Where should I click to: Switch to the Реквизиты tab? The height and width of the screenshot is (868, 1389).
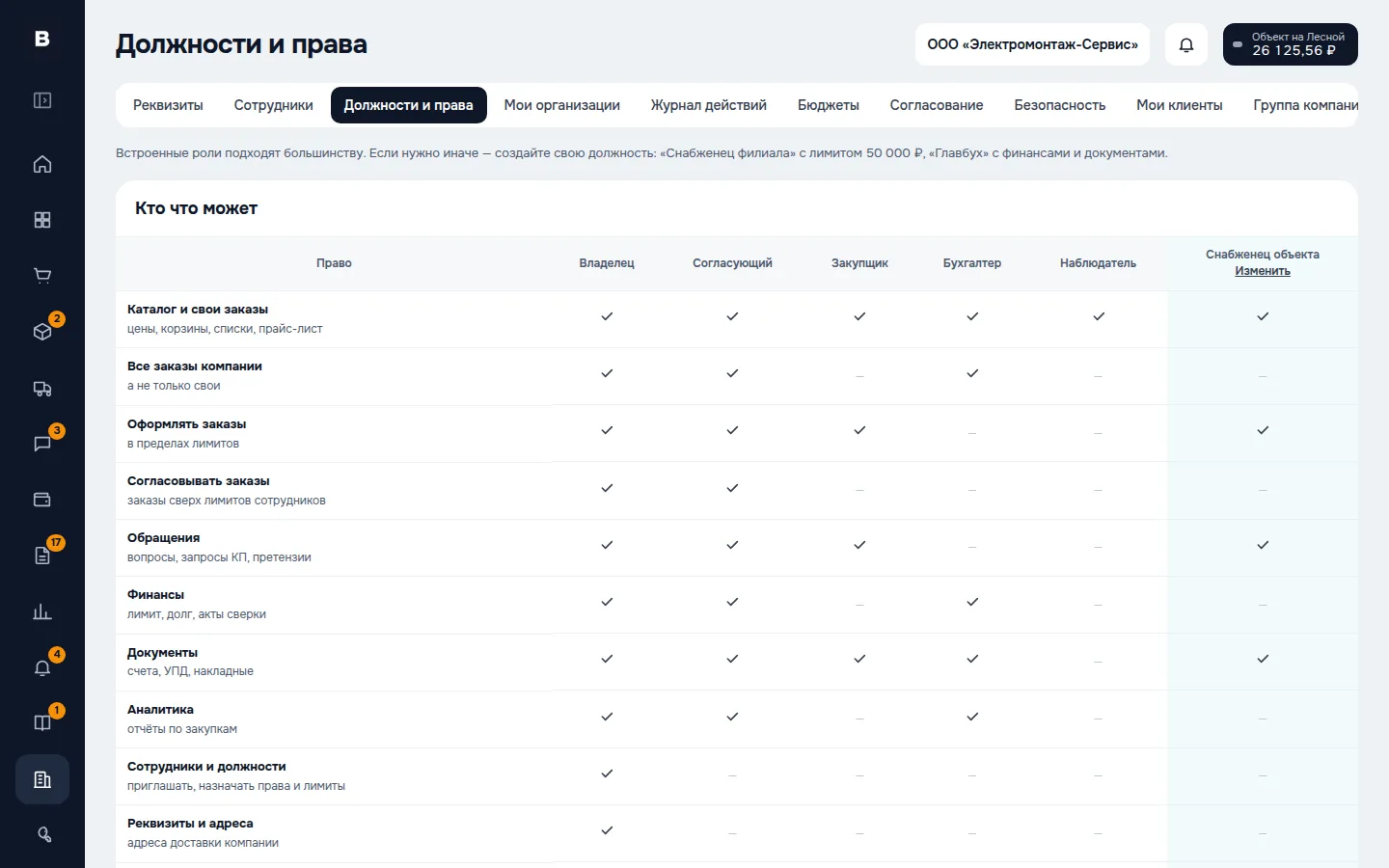[x=168, y=105]
